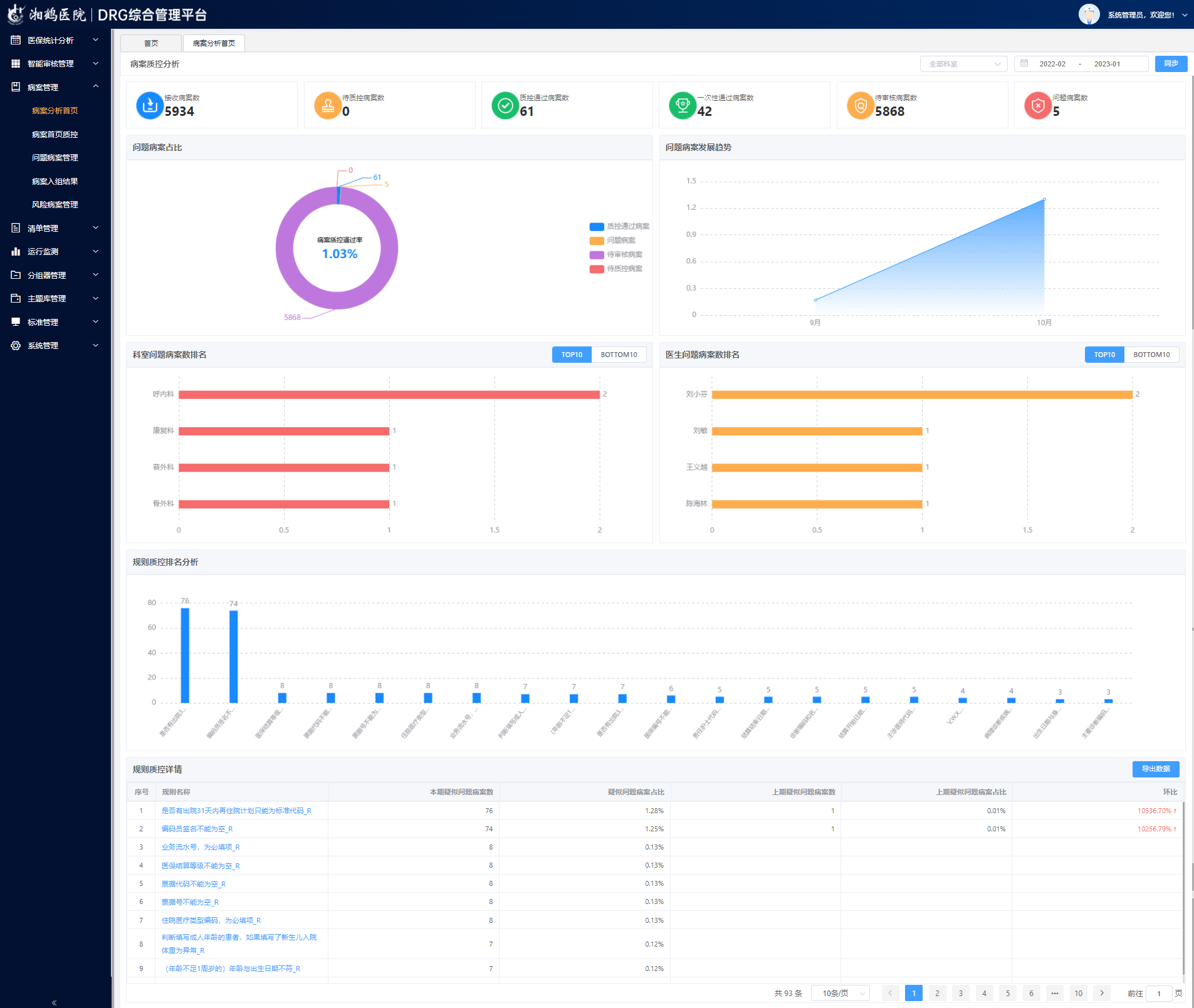Expand the 分组器管理 menu chevron
This screenshot has width=1194, height=1008.
[96, 275]
